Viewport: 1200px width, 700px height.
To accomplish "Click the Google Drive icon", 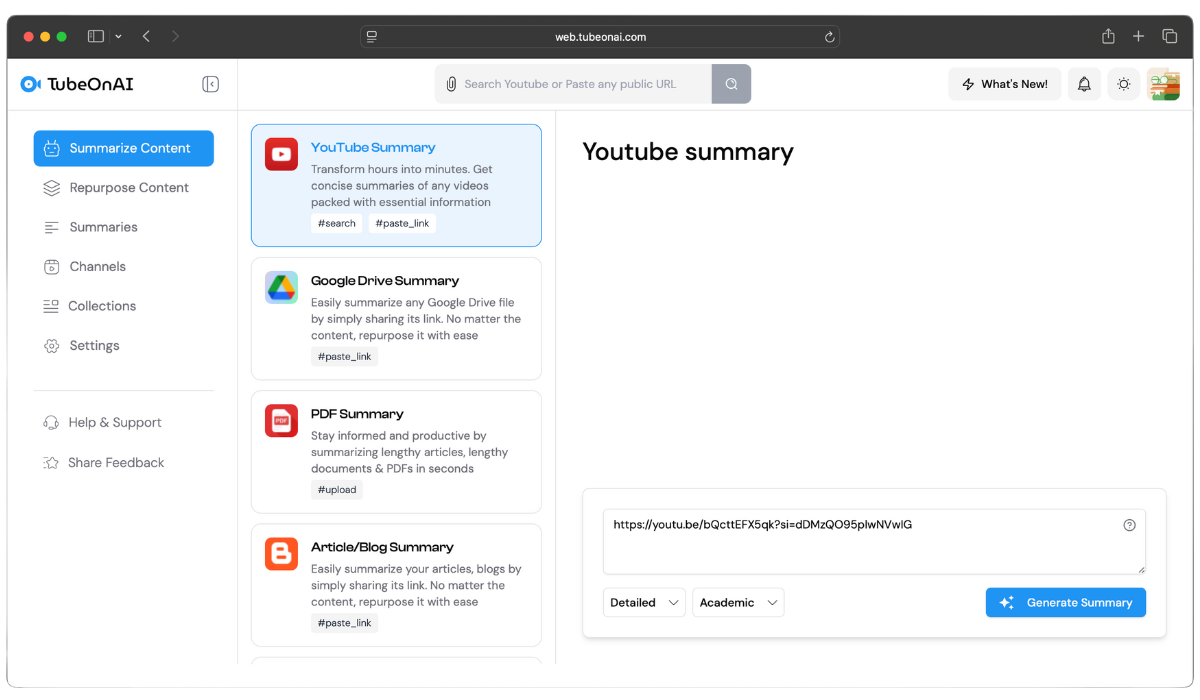I will tap(281, 288).
